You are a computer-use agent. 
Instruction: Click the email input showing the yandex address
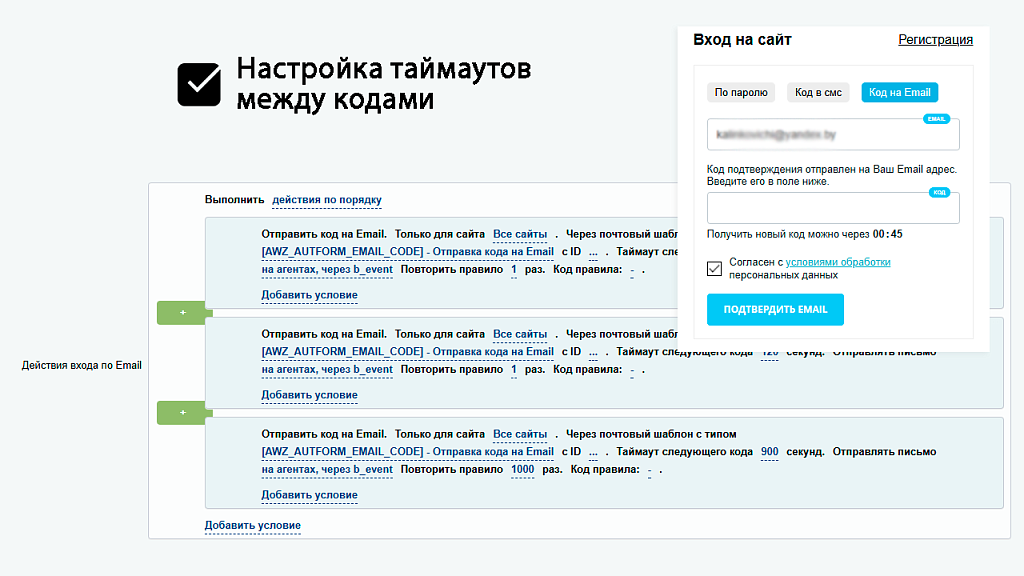(833, 133)
